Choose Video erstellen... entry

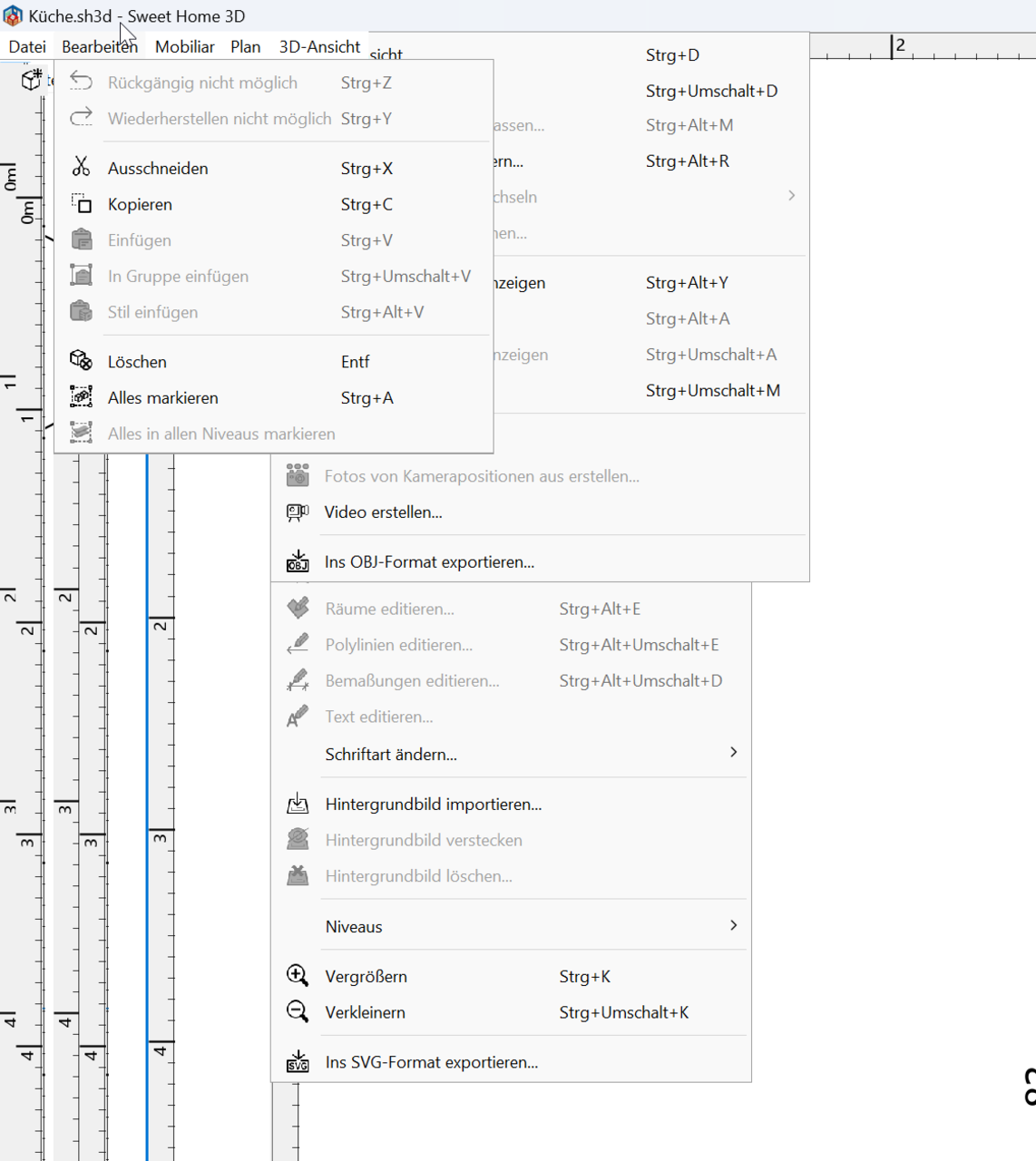[540, 512]
